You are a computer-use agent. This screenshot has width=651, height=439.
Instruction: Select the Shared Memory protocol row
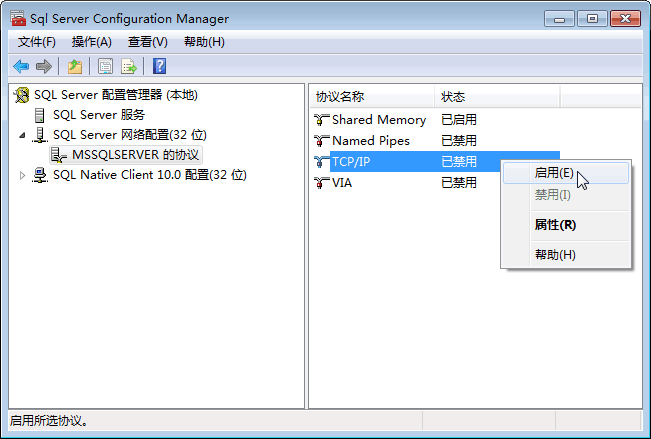tap(435, 120)
